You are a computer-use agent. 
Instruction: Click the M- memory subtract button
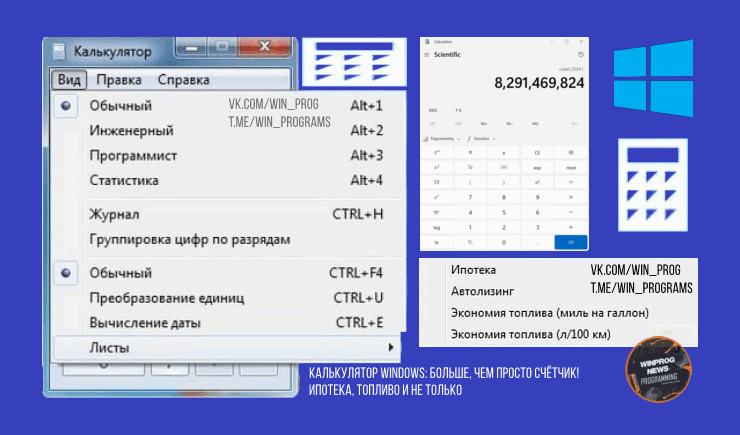coord(509,124)
